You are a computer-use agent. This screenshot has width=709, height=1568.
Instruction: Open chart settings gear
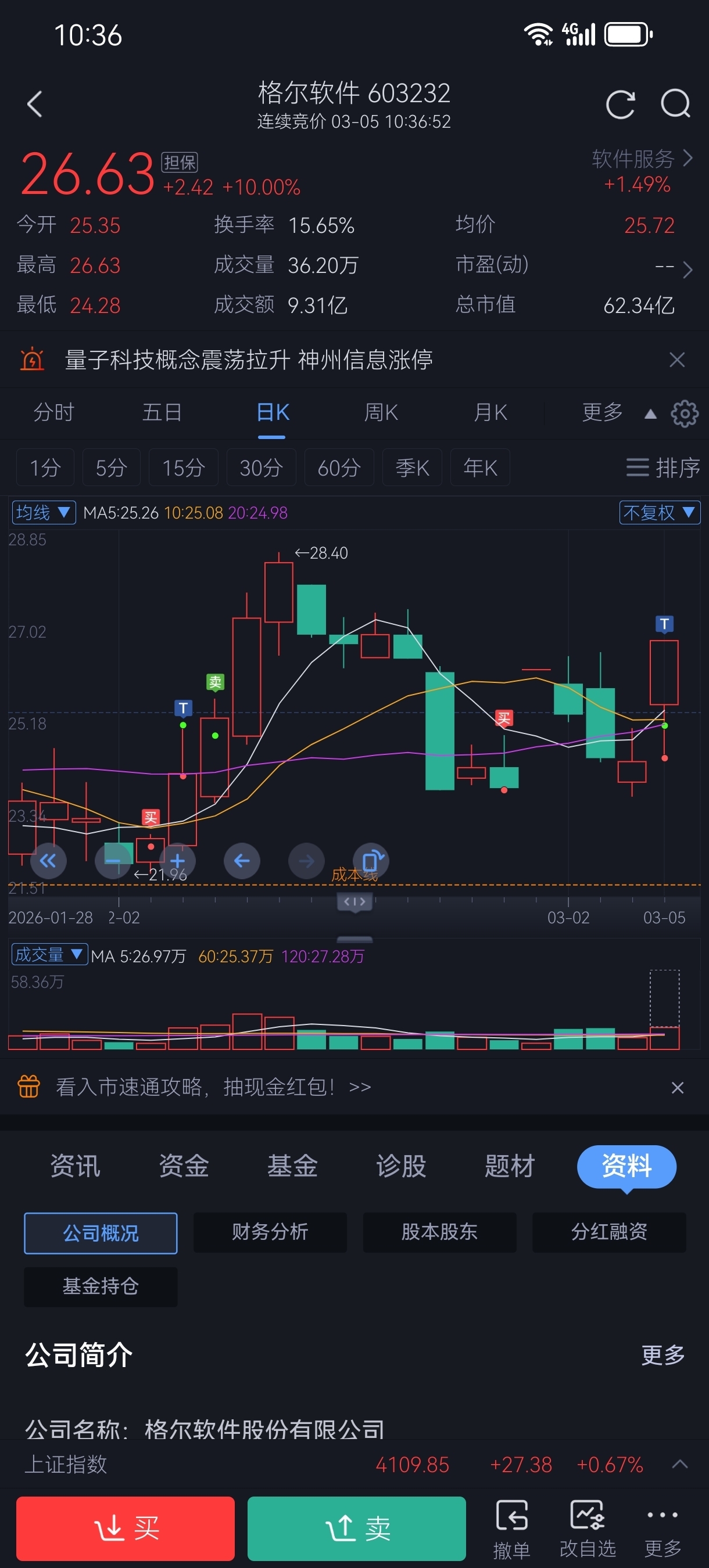(x=685, y=414)
